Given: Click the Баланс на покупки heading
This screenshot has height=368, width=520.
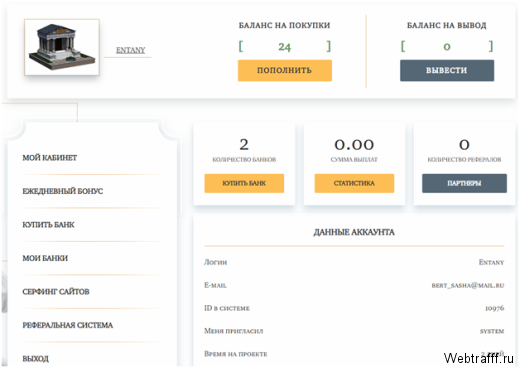Looking at the screenshot, I should 284,25.
